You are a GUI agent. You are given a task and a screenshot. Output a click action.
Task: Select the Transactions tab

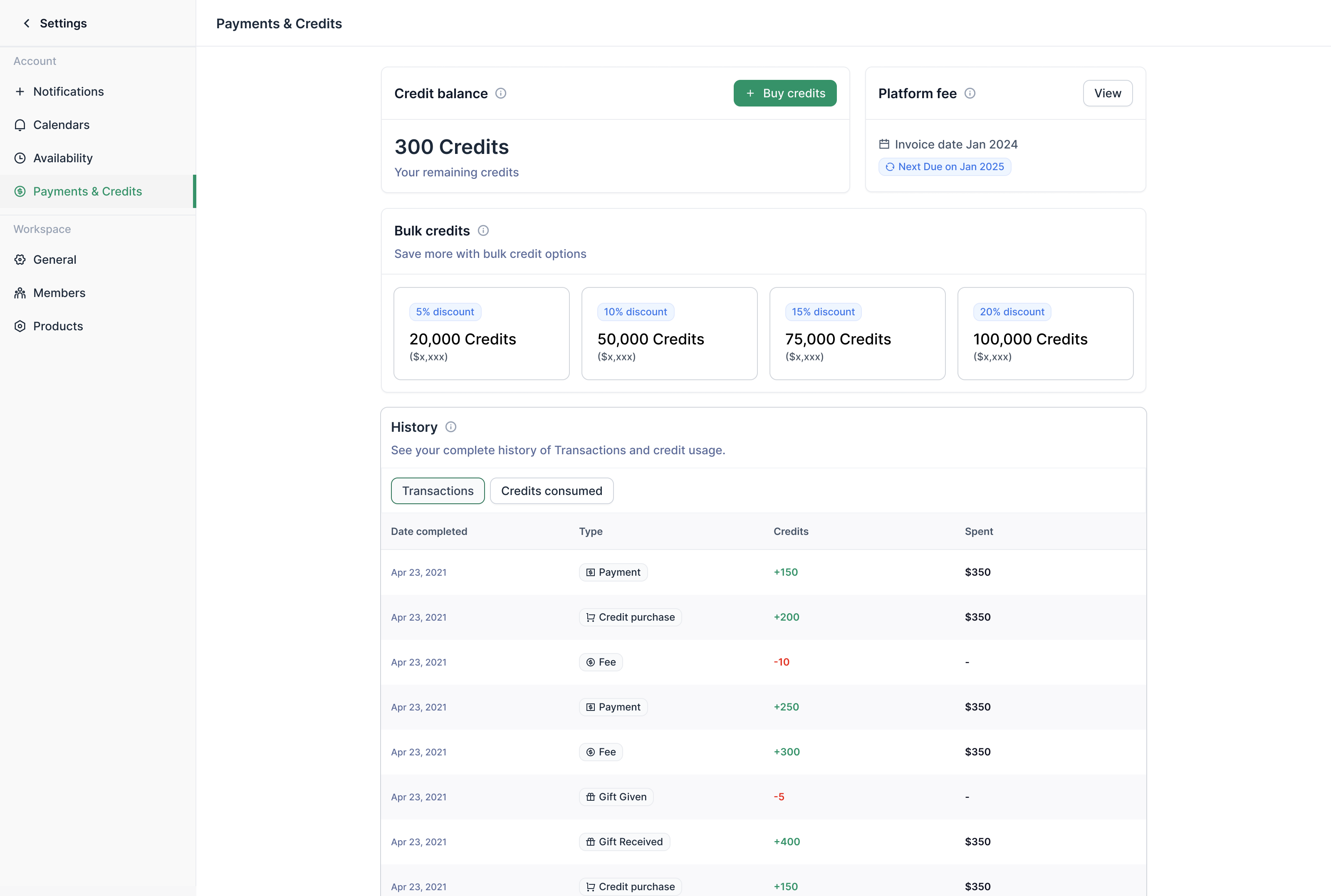tap(438, 491)
